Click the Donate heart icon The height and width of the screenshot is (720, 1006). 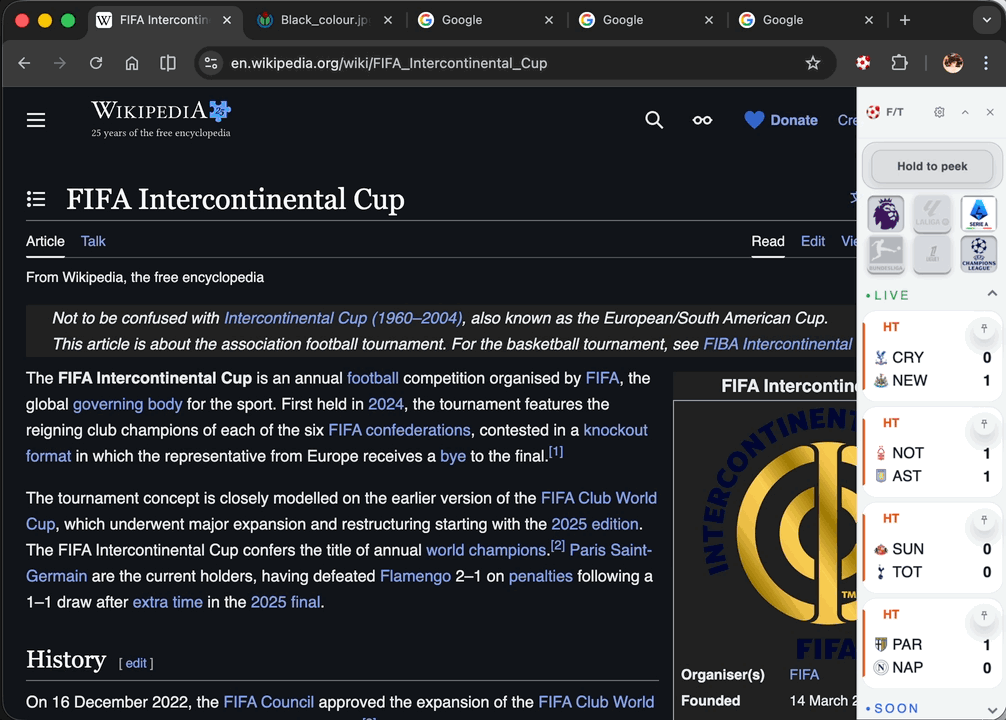point(754,120)
